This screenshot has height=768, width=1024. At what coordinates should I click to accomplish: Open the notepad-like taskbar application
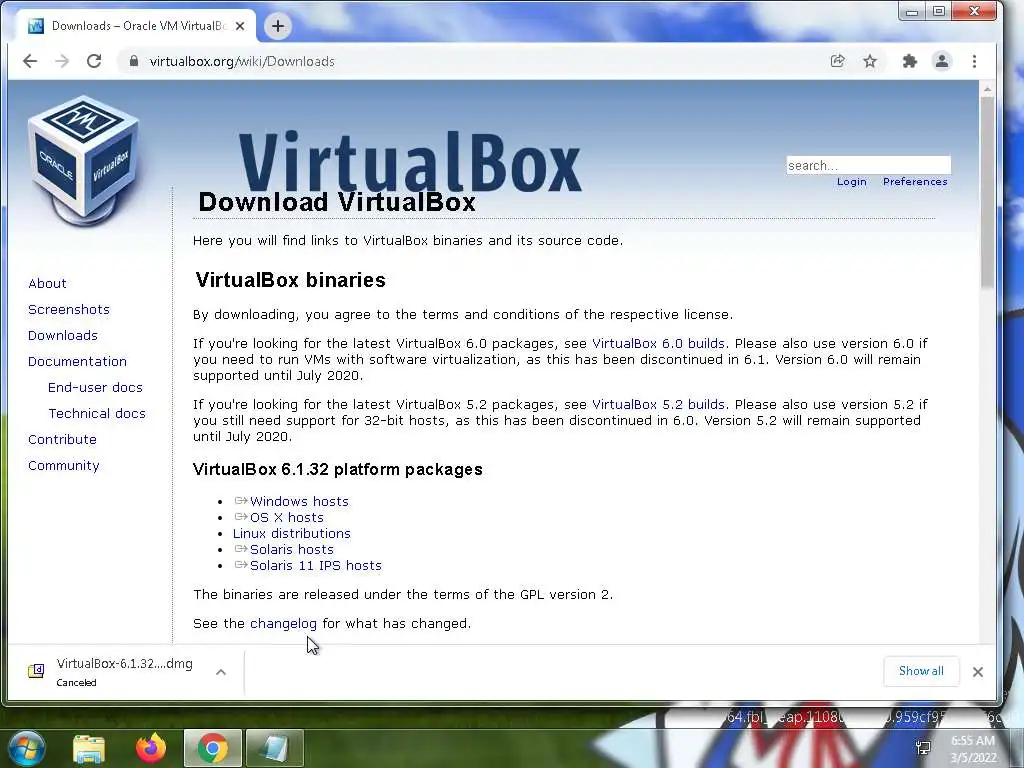(x=274, y=748)
